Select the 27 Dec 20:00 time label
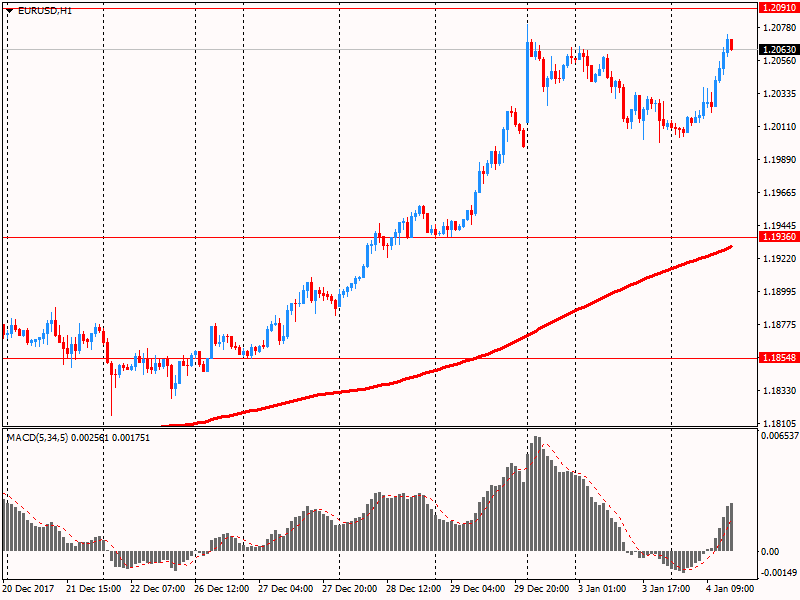 click(349, 589)
